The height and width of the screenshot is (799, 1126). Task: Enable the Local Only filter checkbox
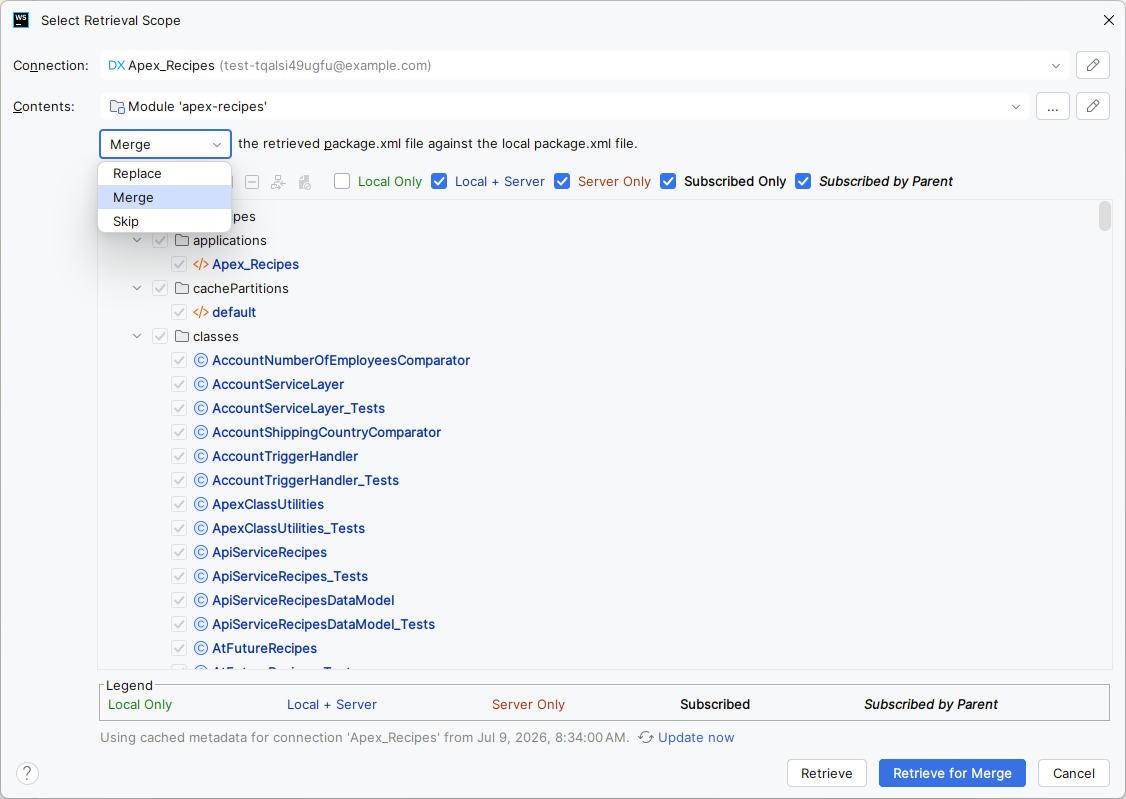pos(342,182)
